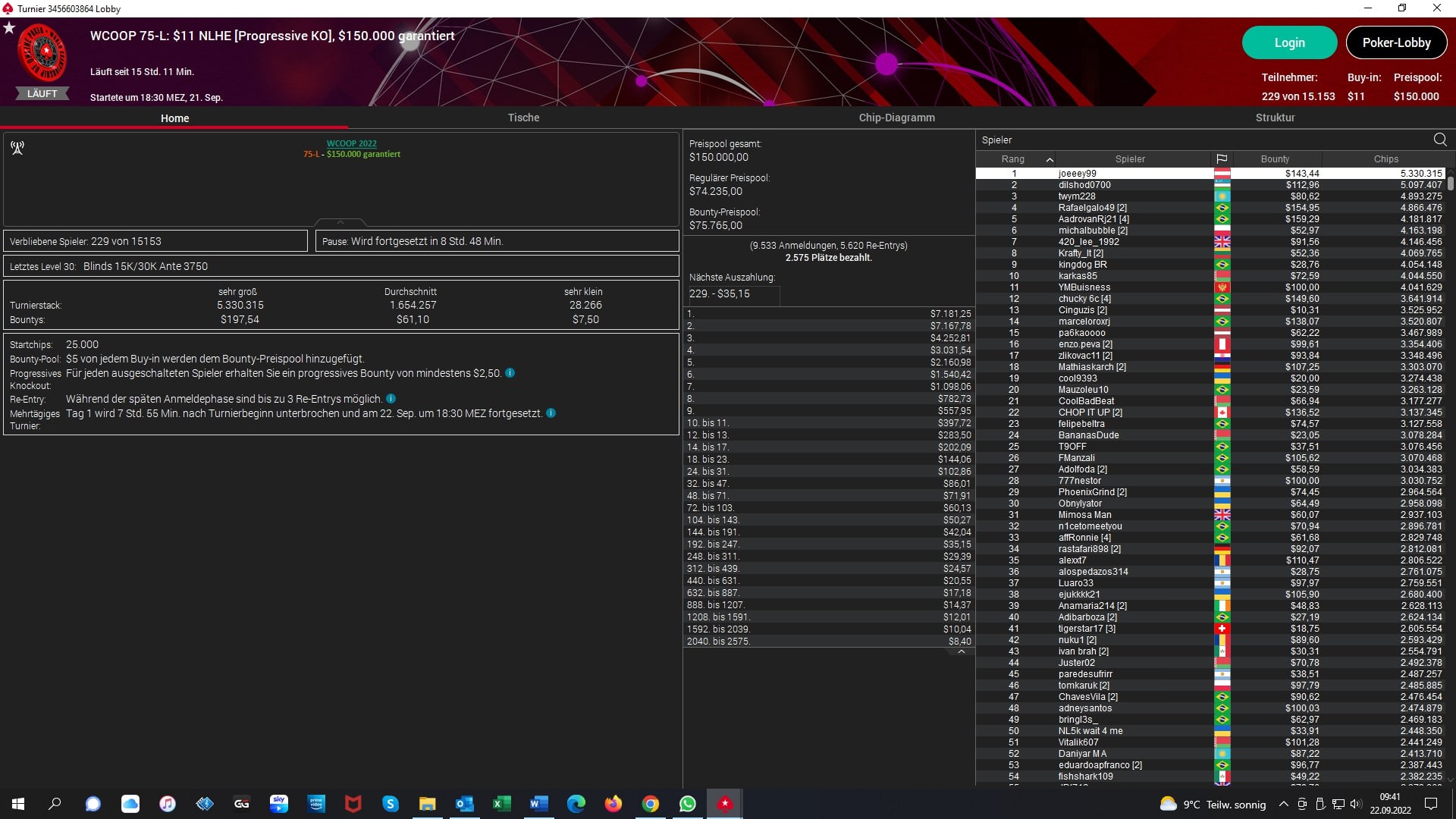Click the PokerStars tournament logo
The image size is (1456, 819).
[42, 53]
